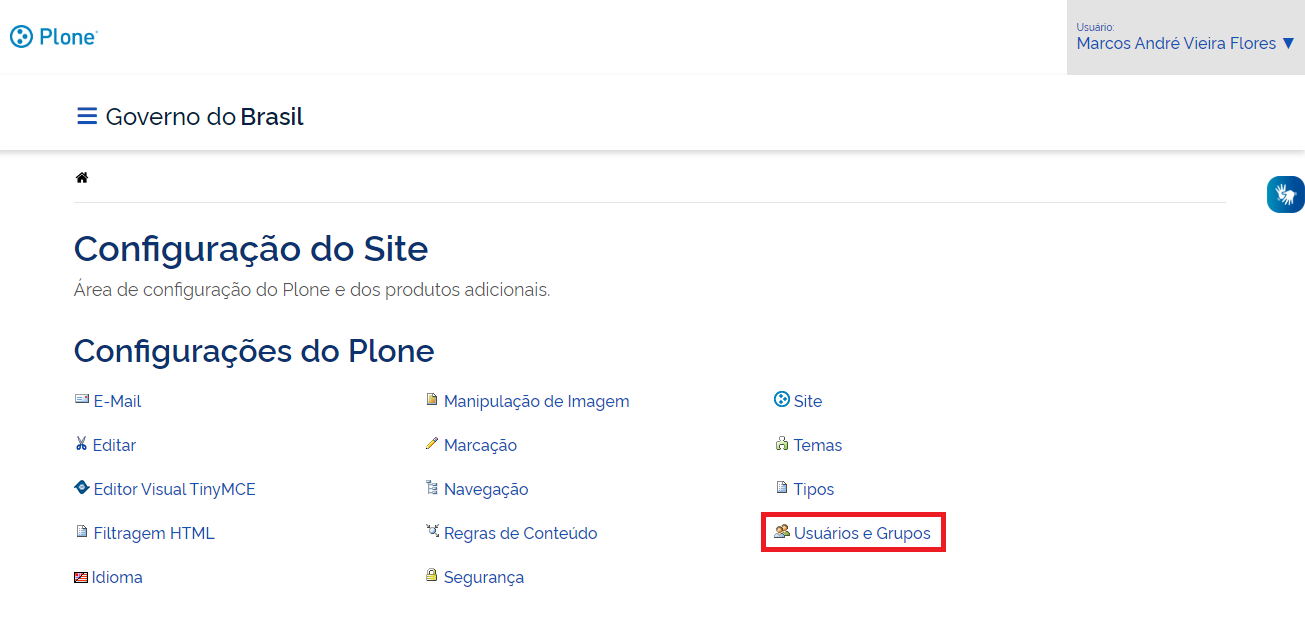Image resolution: width=1305 pixels, height=617 pixels.
Task: Open the Temas settings link
Action: point(818,445)
